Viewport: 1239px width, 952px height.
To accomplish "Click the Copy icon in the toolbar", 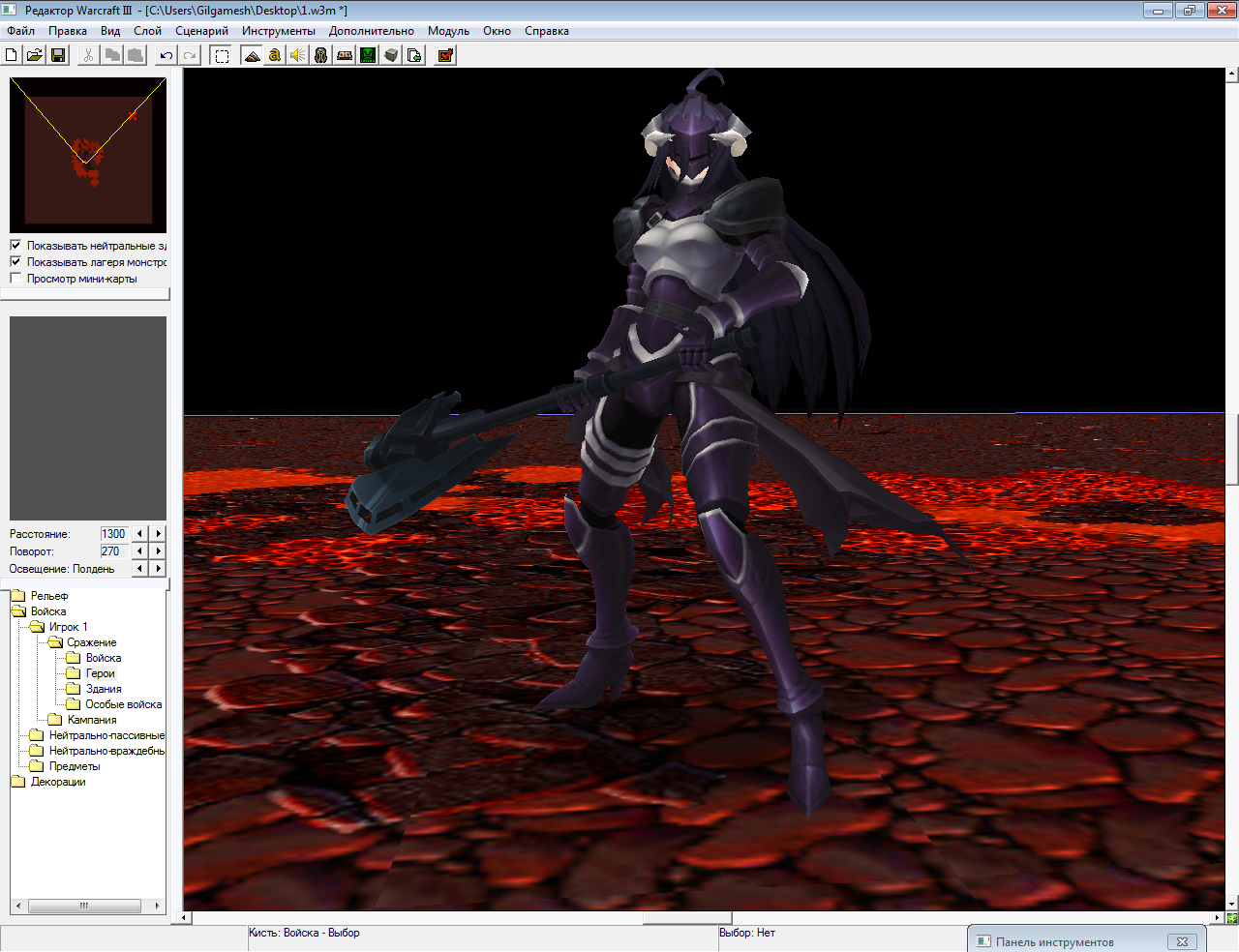I will (112, 55).
